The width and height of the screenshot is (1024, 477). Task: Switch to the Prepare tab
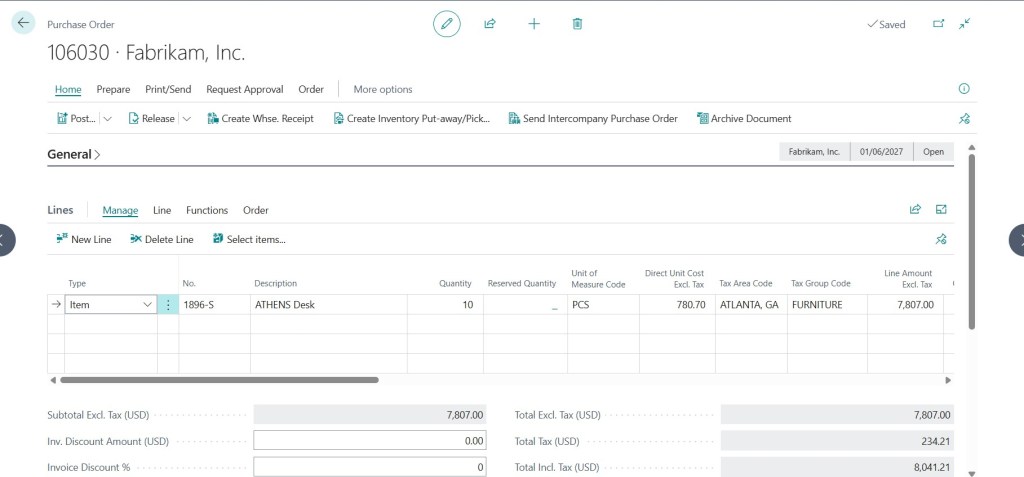(114, 90)
